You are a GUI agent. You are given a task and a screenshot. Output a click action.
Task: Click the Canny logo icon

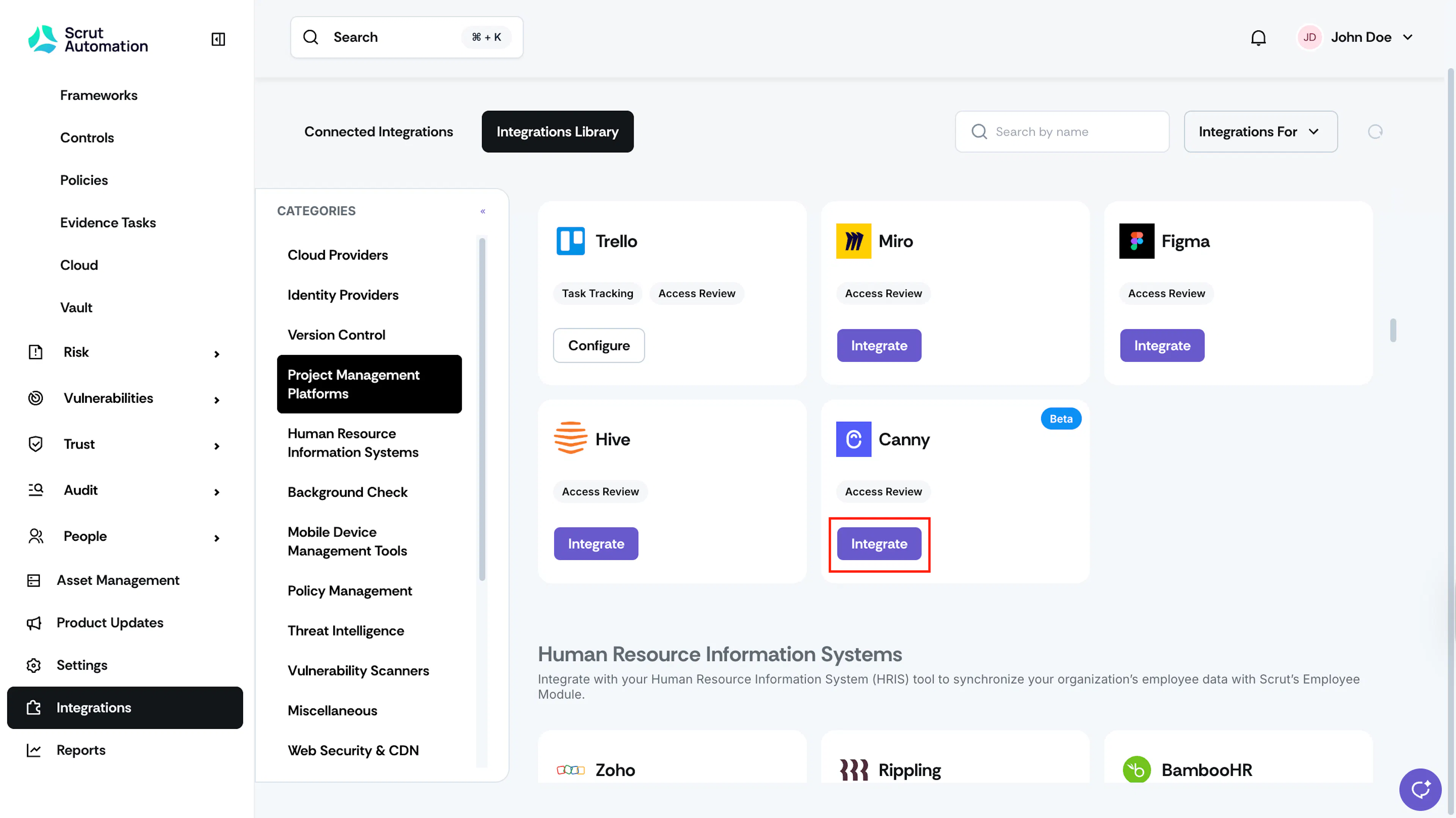coord(854,439)
